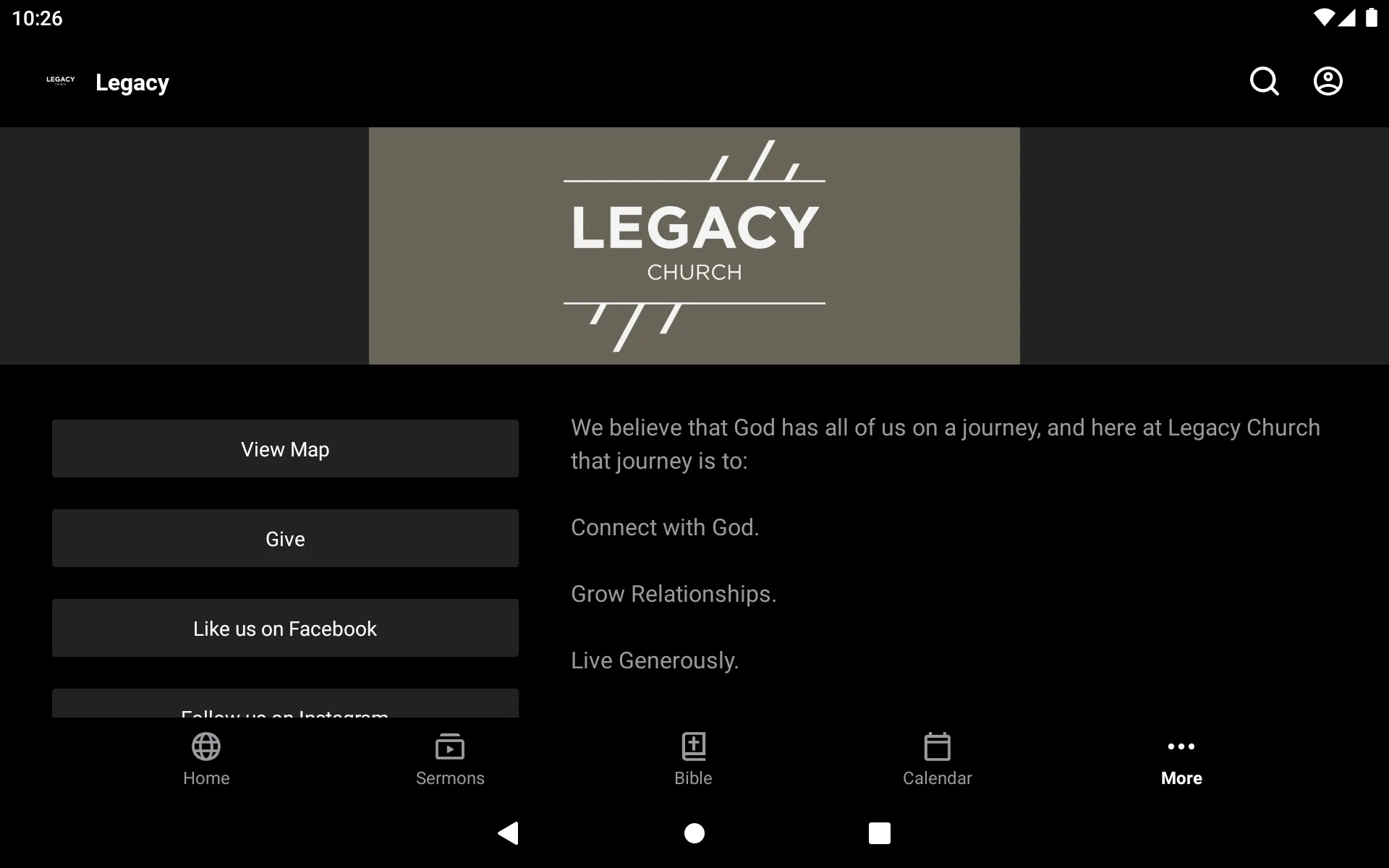Tap the Search icon in toolbar
This screenshot has height=868, width=1389.
[x=1265, y=82]
